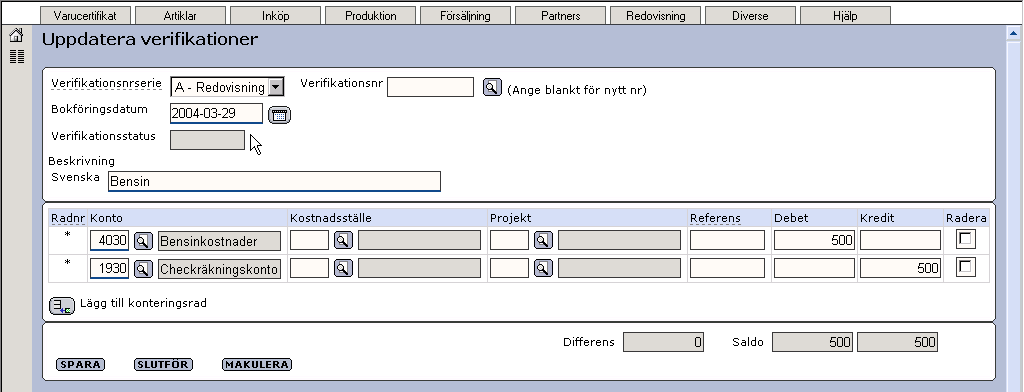Click Referens field on Checkräkningskonto row
The width and height of the screenshot is (1024, 392).
point(728,268)
